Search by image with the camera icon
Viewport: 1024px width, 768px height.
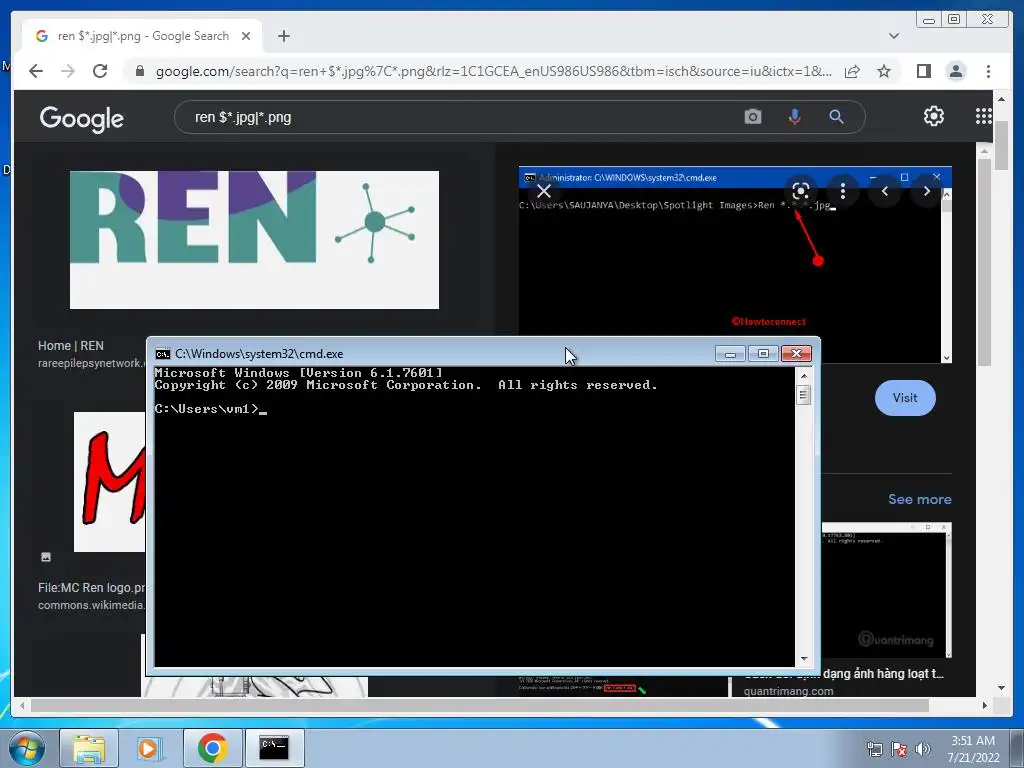pos(752,117)
